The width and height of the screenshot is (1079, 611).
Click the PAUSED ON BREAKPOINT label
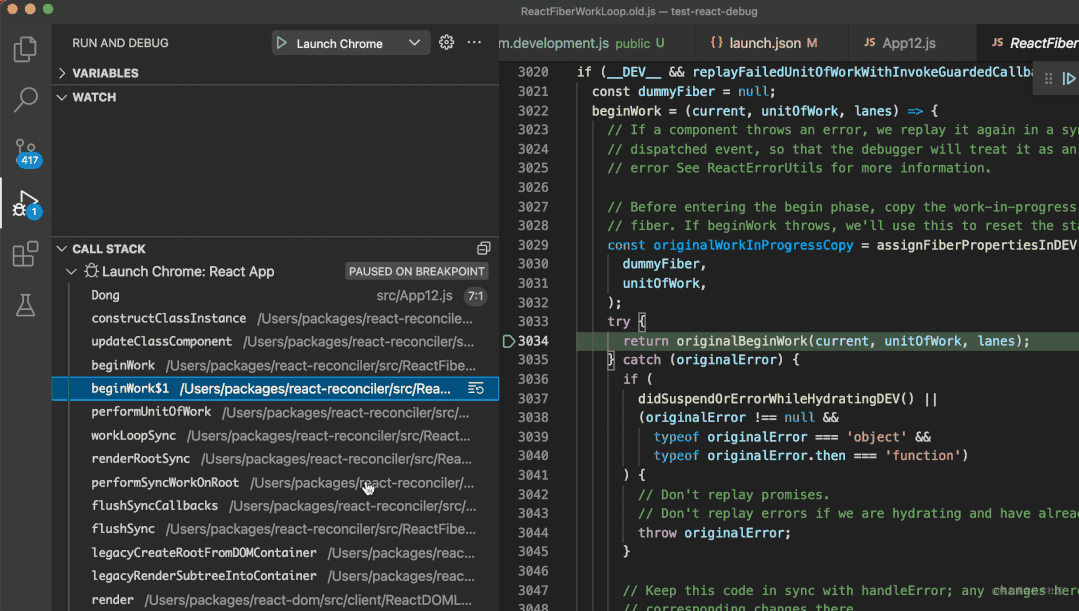(416, 271)
